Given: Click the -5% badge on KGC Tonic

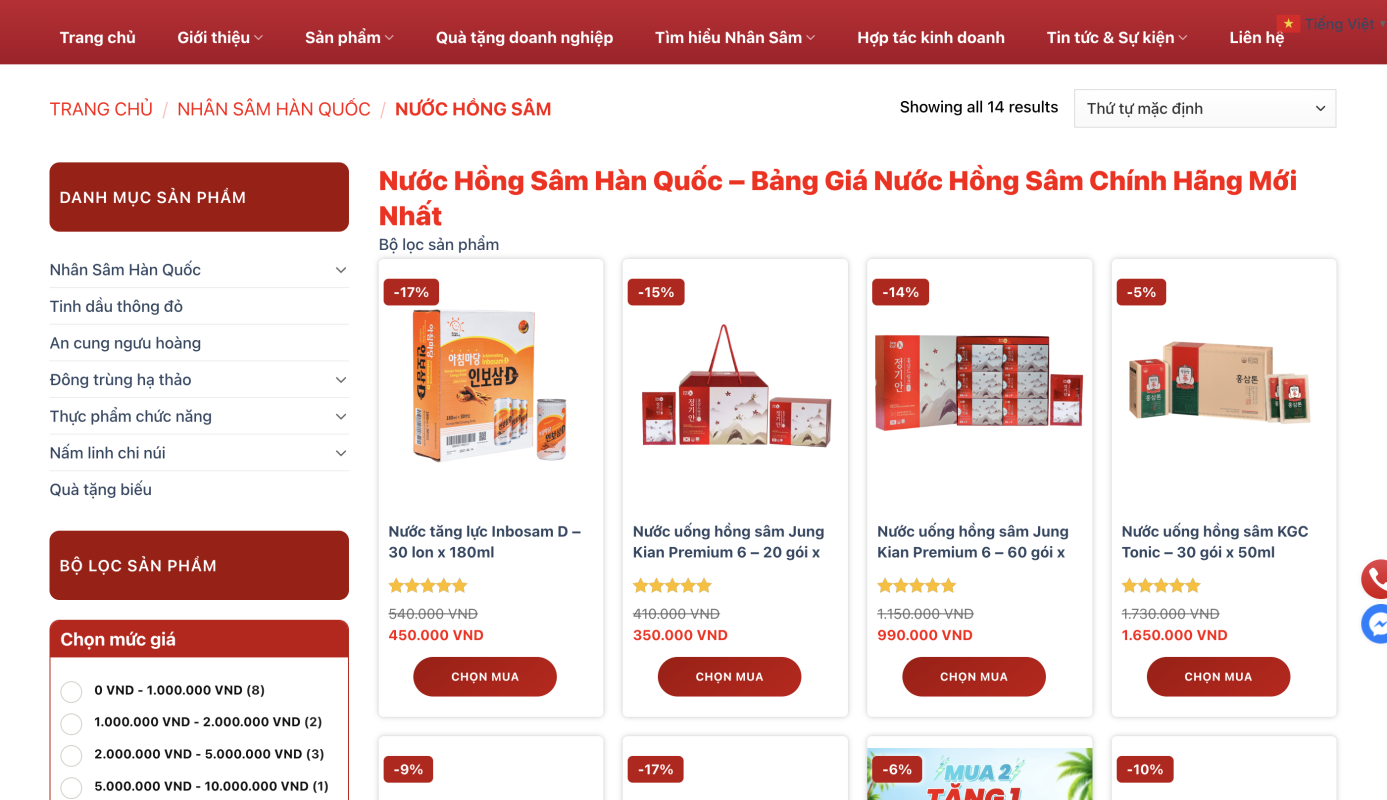Looking at the screenshot, I should pyautogui.click(x=1141, y=292).
